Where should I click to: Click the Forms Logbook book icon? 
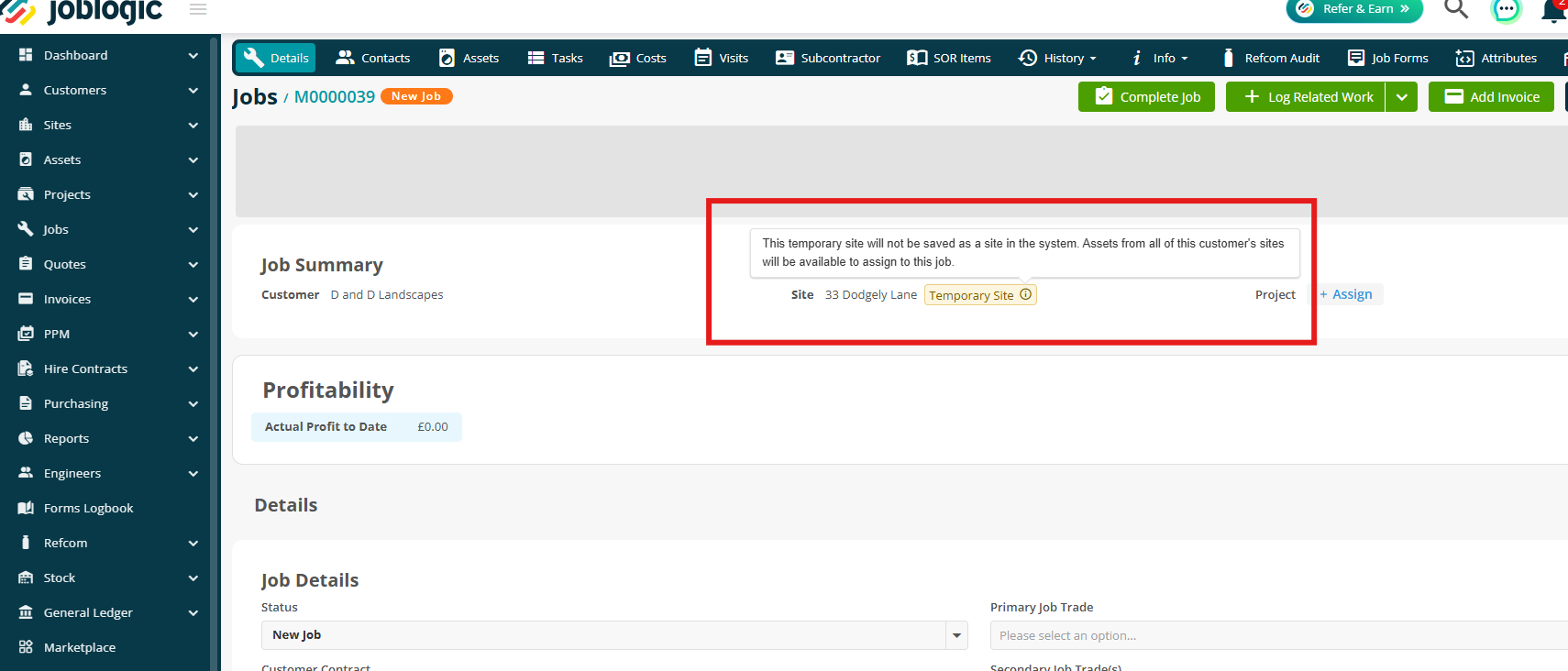pyautogui.click(x=26, y=508)
